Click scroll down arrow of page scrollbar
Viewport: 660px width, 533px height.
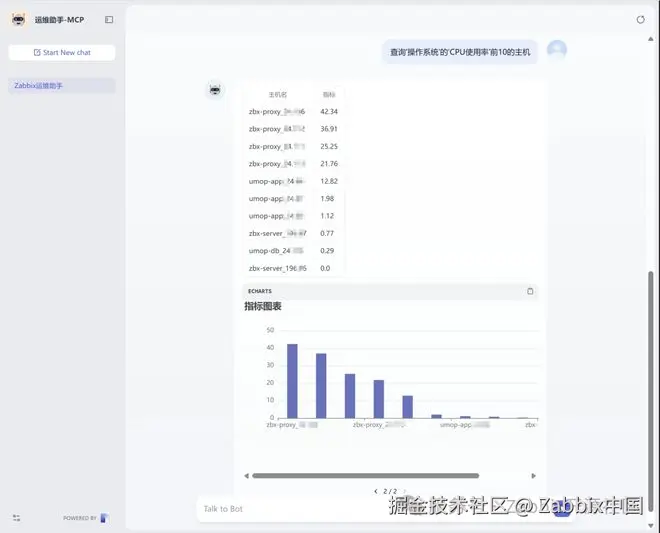point(651,525)
